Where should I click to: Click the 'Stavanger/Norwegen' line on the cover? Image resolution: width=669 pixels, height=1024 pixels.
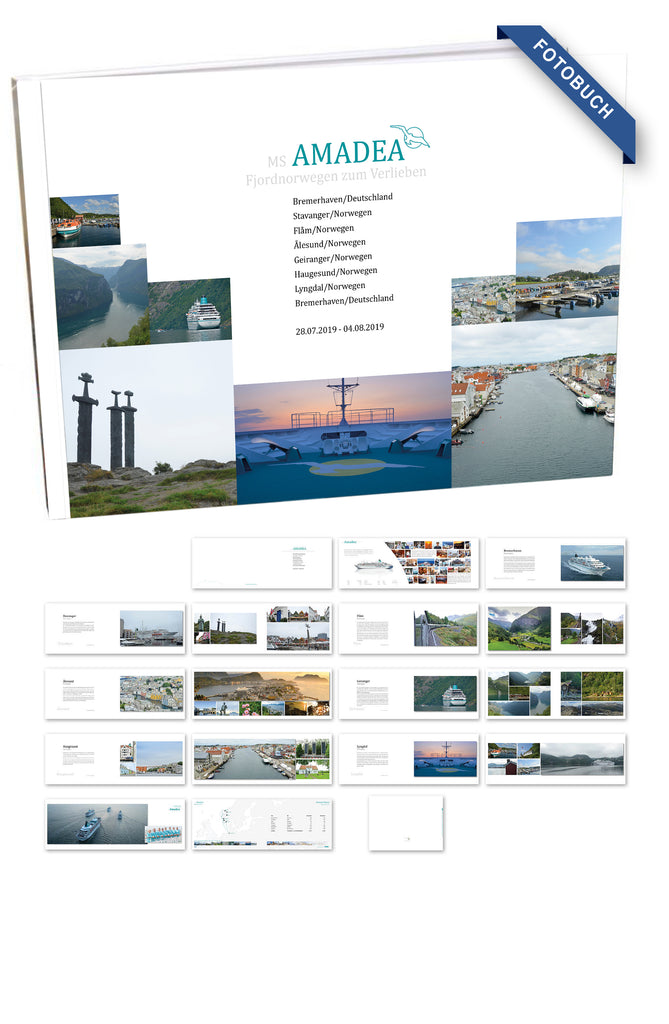pyautogui.click(x=332, y=214)
